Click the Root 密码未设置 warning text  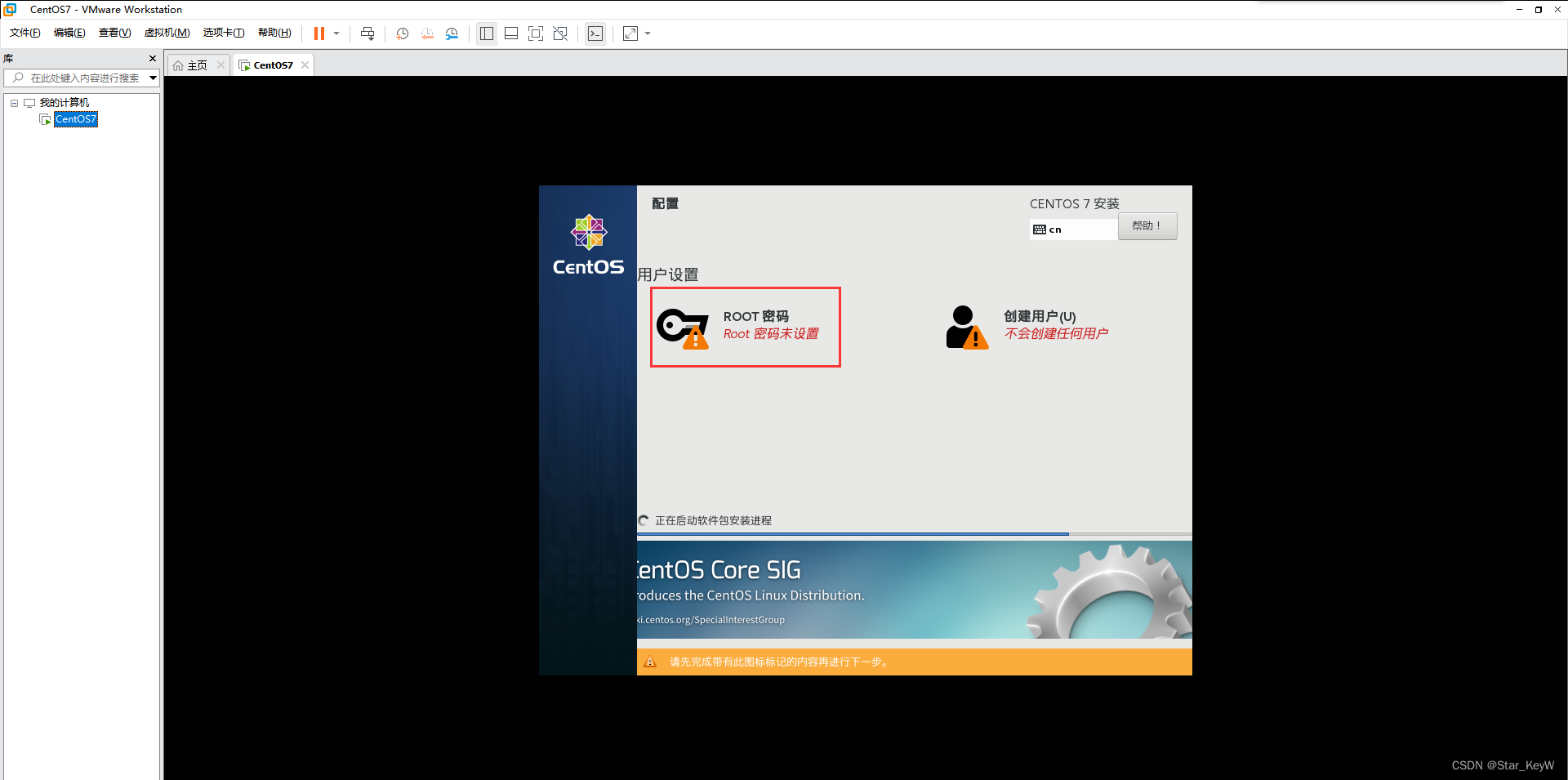click(x=771, y=334)
